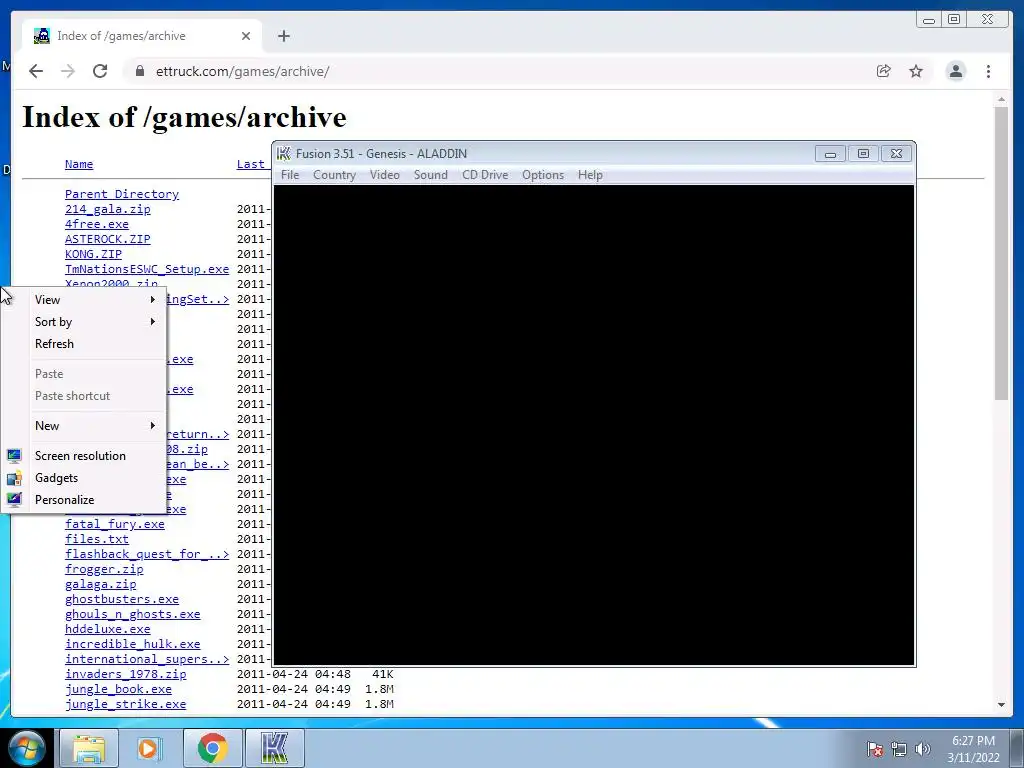The height and width of the screenshot is (768, 1024).
Task: Open fatal_fury.exe link
Action: coord(115,524)
